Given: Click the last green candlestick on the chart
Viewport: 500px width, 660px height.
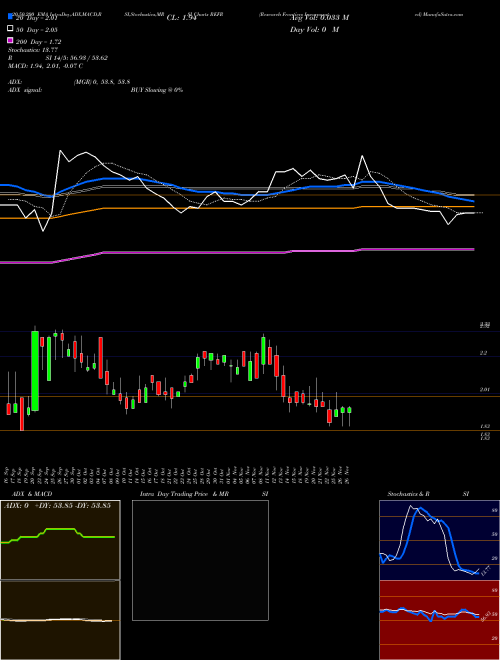Looking at the screenshot, I should (349, 410).
